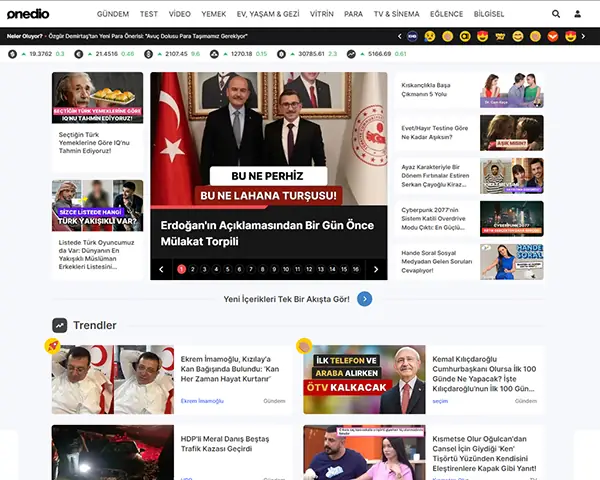This screenshot has width=600, height=480.
Task: Click the Onedio logo
Action: (x=28, y=14)
